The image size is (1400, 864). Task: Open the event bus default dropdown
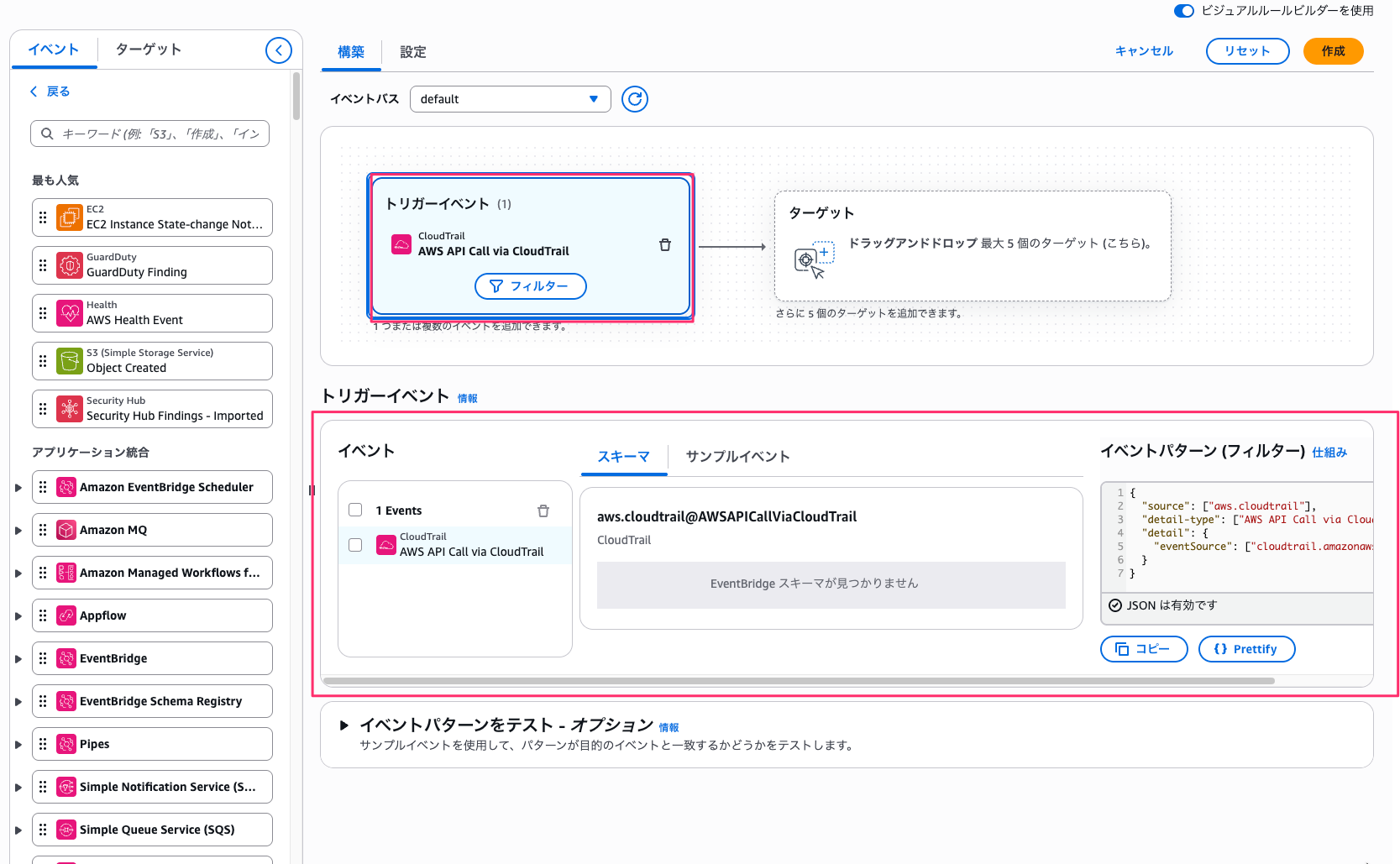(510, 99)
